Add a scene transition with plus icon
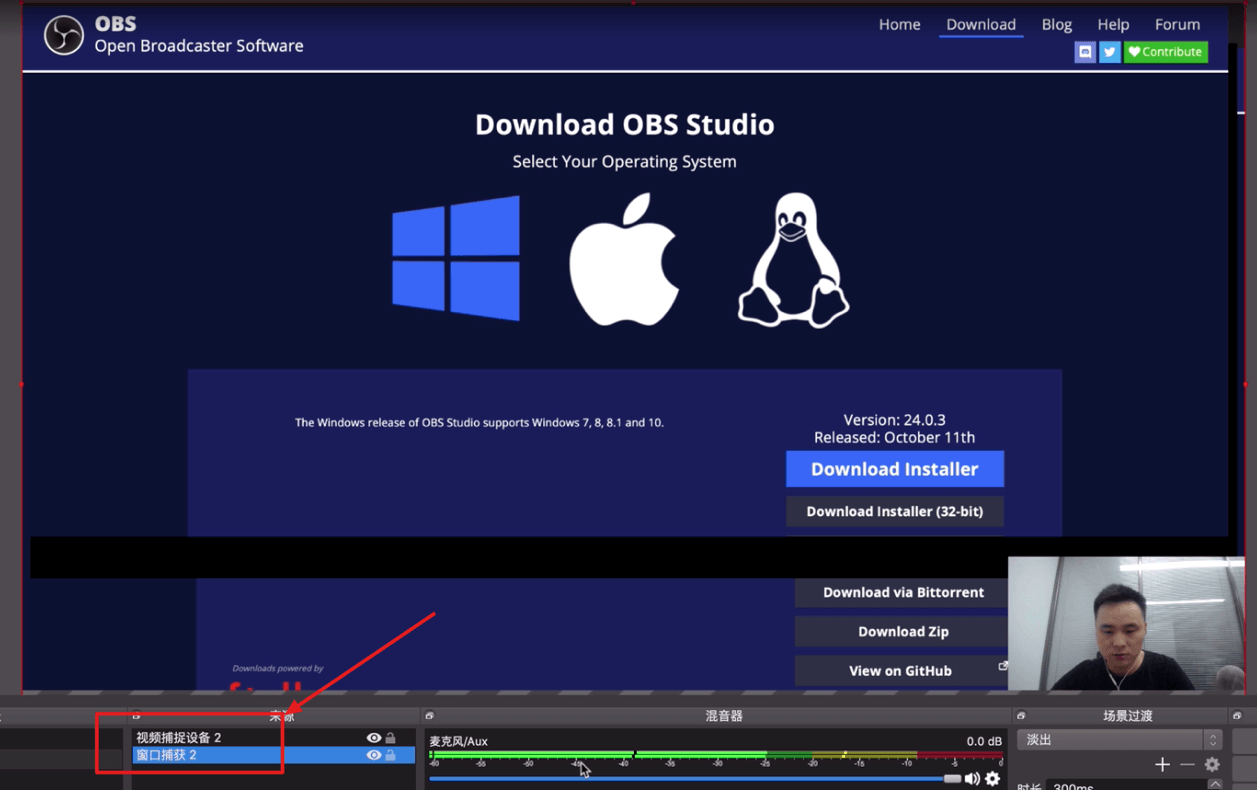1257x790 pixels. click(x=1162, y=765)
